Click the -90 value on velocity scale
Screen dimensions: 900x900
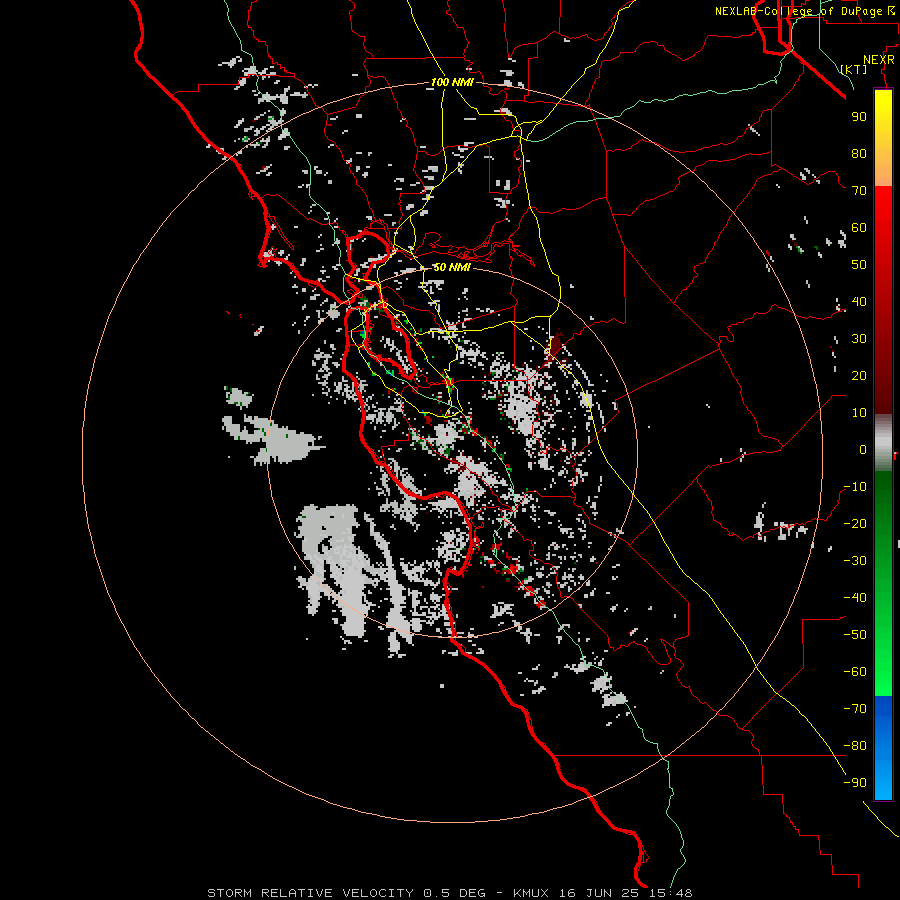[855, 783]
